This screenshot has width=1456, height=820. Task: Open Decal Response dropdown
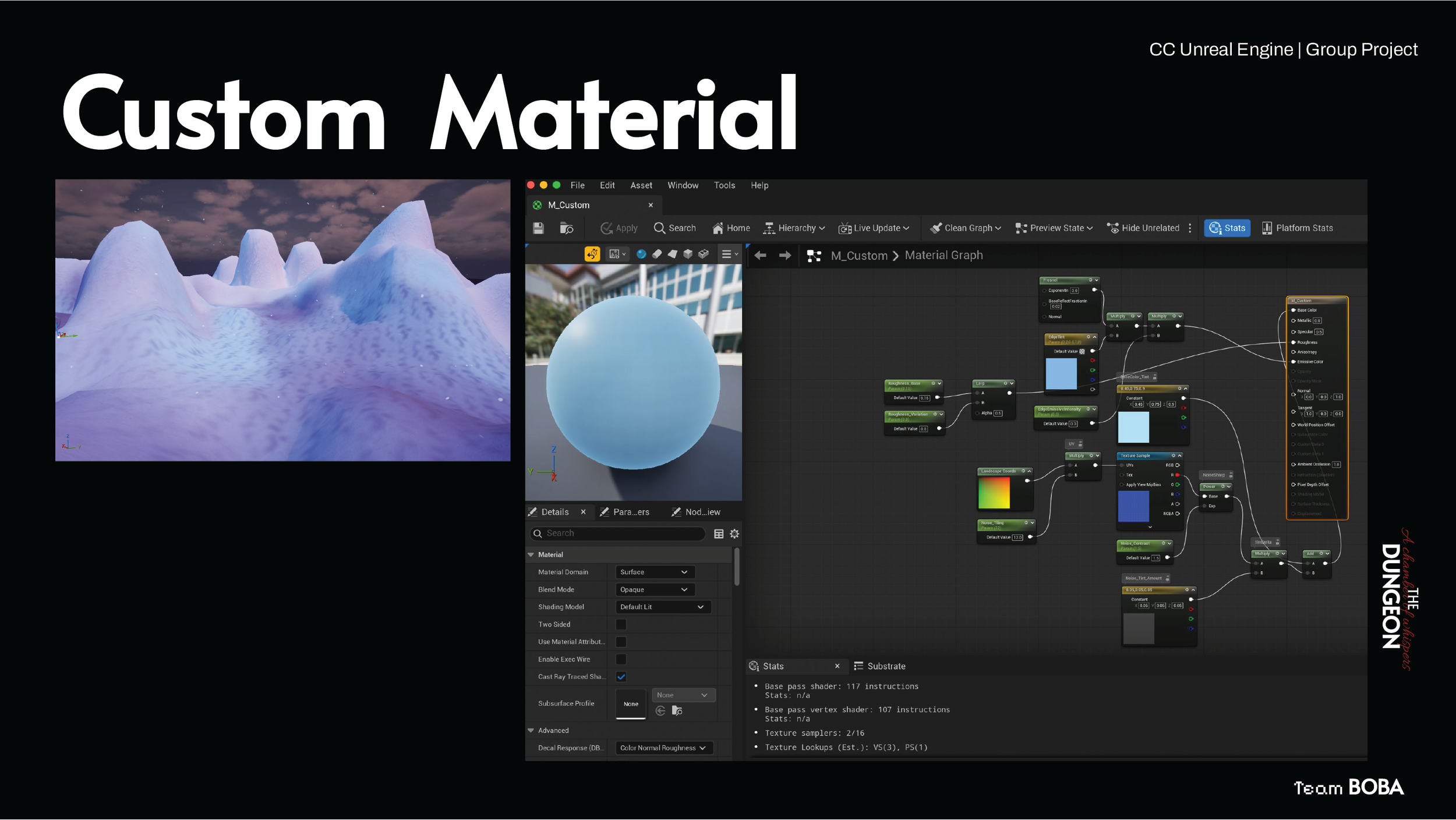coord(665,748)
